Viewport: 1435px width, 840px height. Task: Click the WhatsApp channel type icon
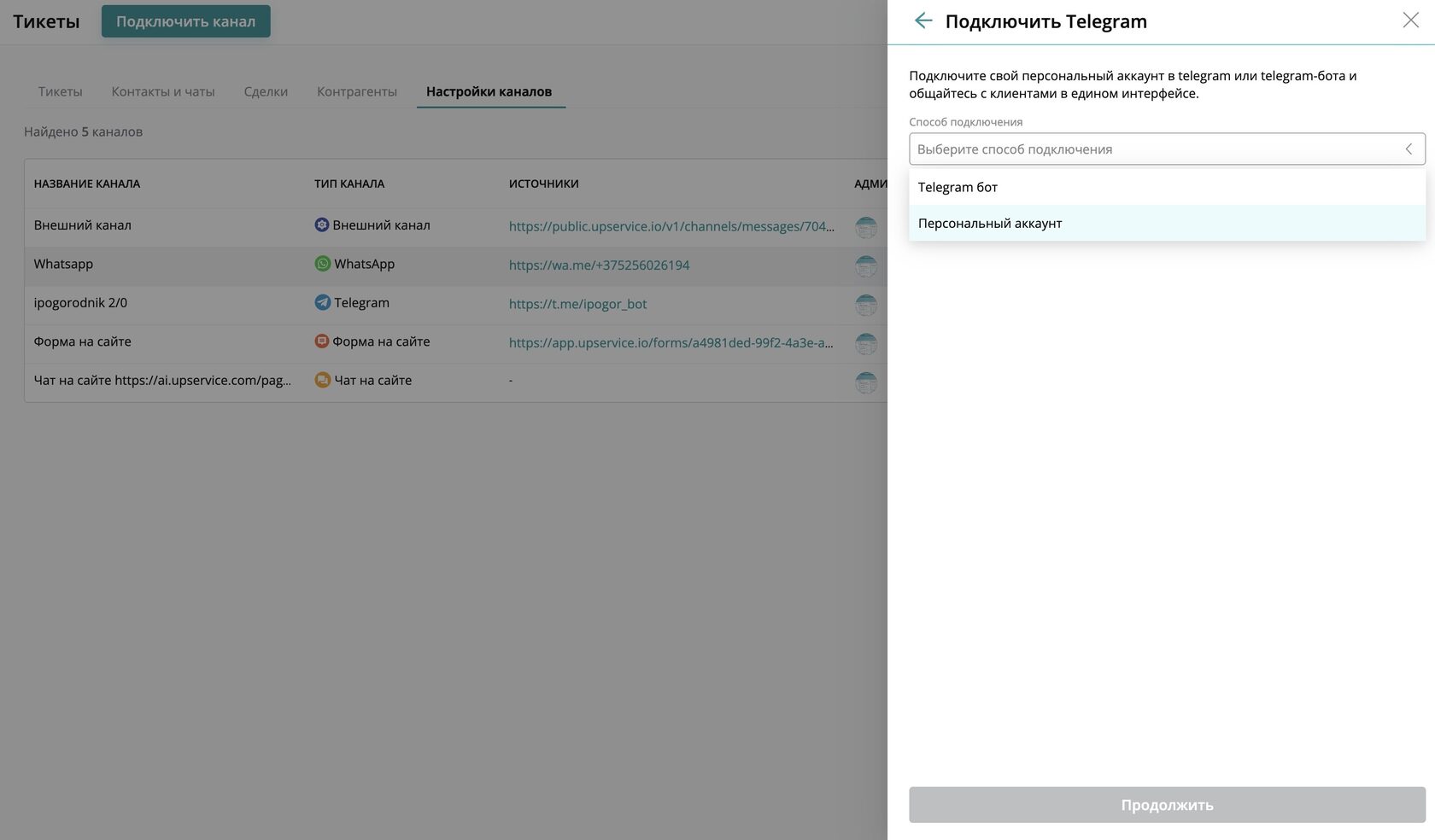coord(322,264)
